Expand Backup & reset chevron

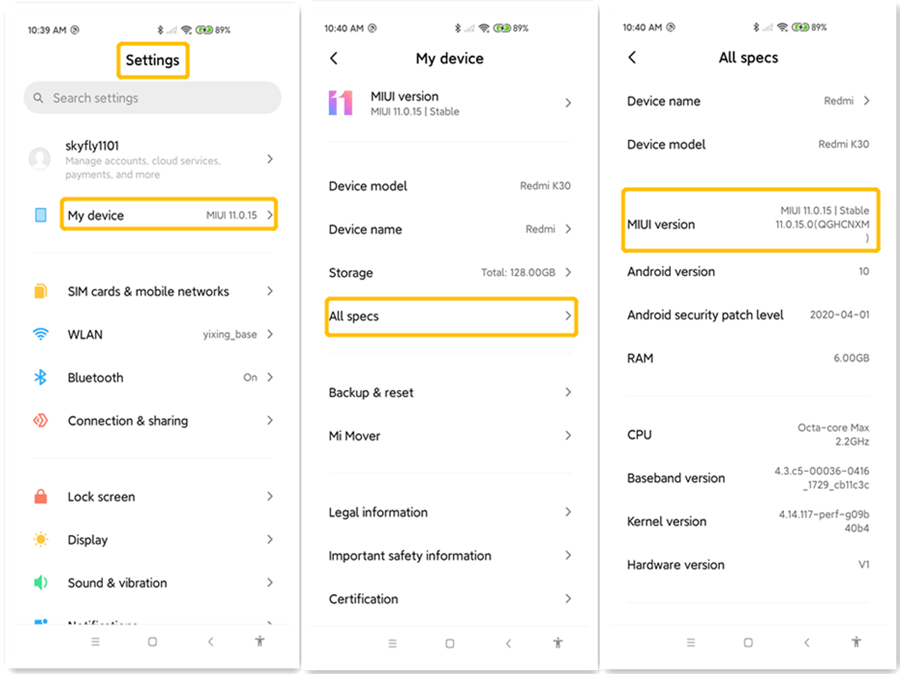(568, 393)
